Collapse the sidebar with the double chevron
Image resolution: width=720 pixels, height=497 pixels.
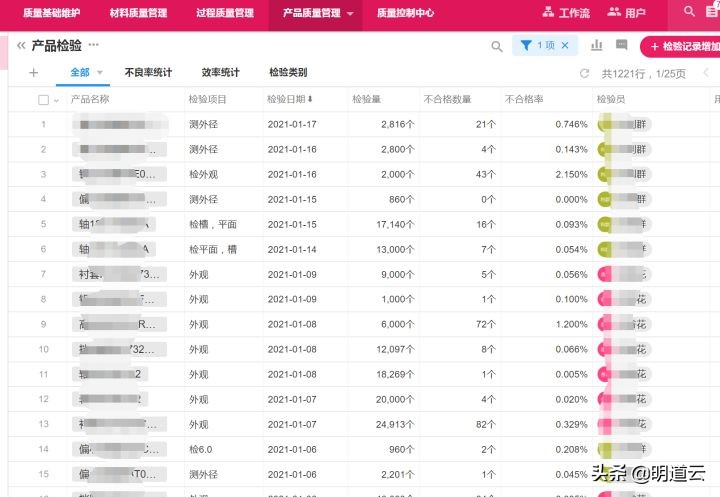(x=21, y=45)
